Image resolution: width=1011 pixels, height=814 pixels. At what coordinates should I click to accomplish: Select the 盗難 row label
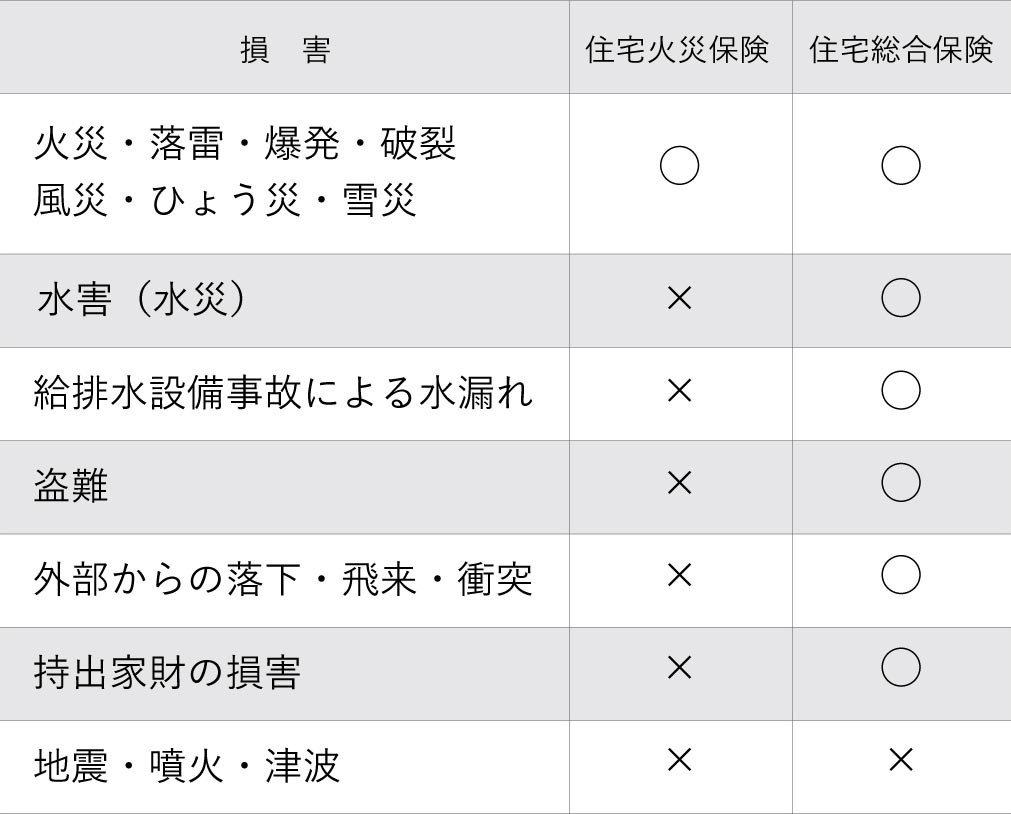click(71, 485)
